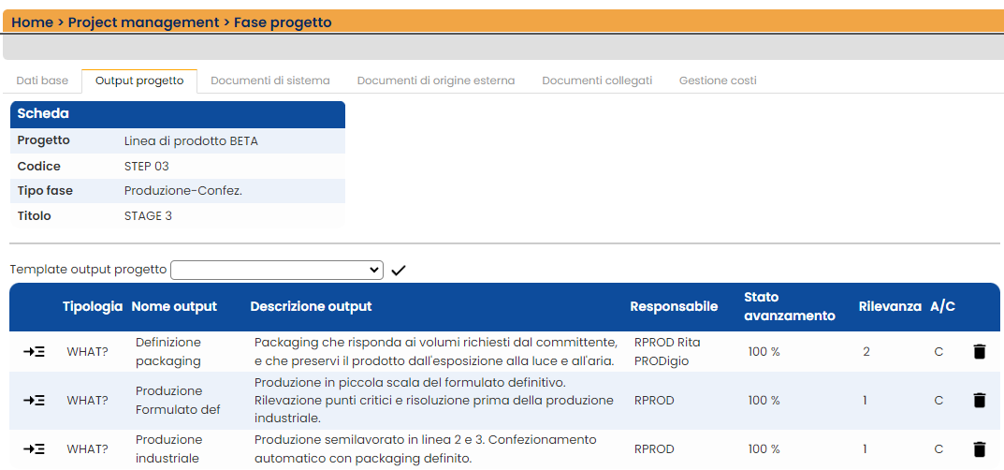Screen dimensions: 1004x470
Task: Click the Fase progetto breadcrumb
Action: [282, 22]
